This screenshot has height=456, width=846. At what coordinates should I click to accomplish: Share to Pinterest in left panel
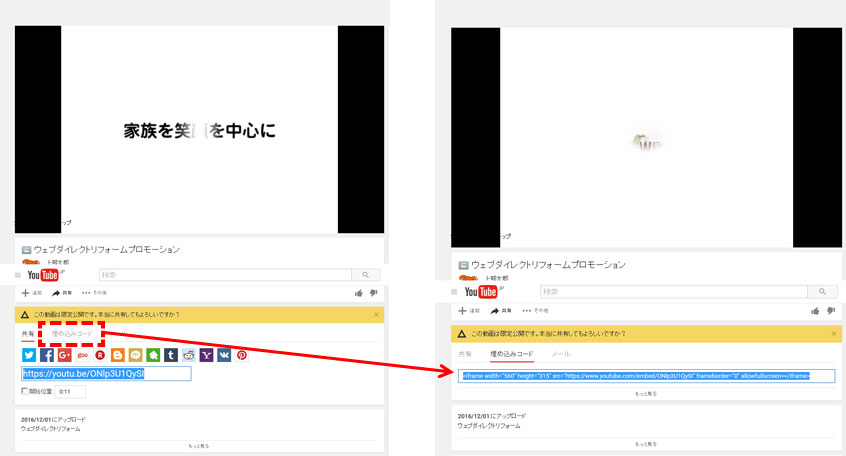tap(242, 355)
